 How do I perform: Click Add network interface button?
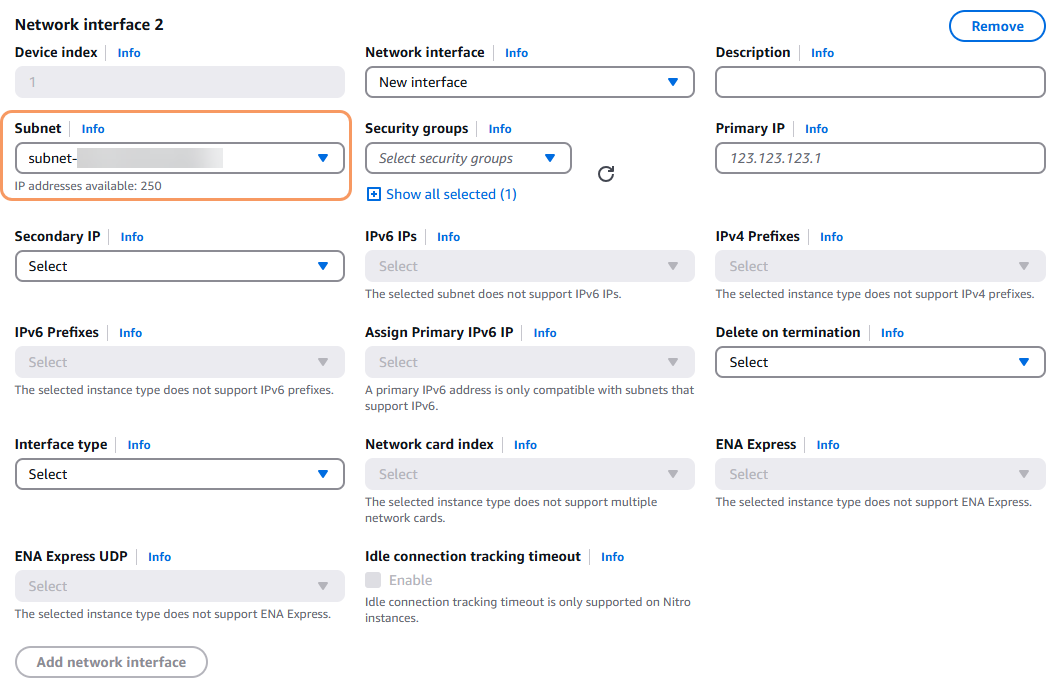(x=111, y=662)
